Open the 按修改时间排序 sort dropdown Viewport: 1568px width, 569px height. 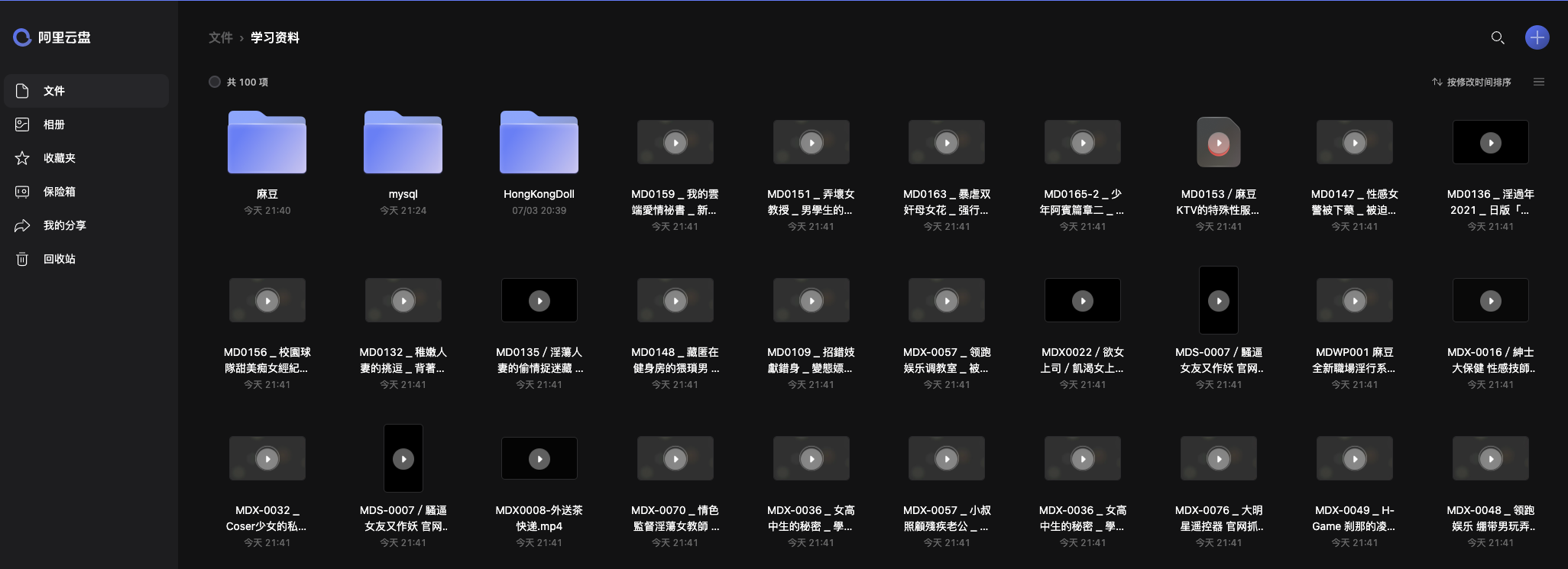coord(1472,82)
